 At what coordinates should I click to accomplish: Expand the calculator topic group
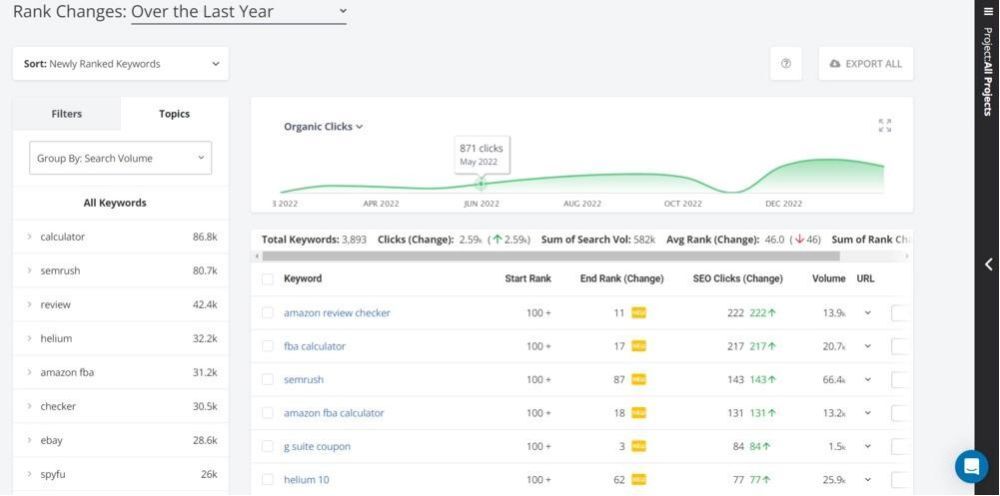tap(29, 237)
